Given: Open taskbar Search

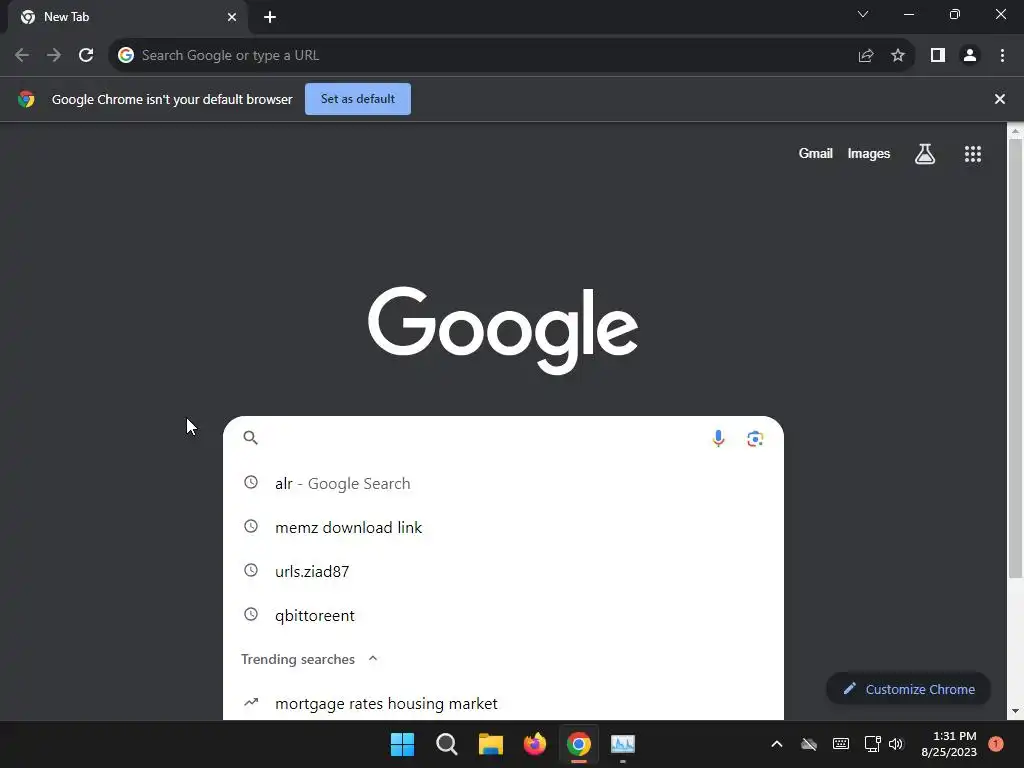Looking at the screenshot, I should [447, 744].
